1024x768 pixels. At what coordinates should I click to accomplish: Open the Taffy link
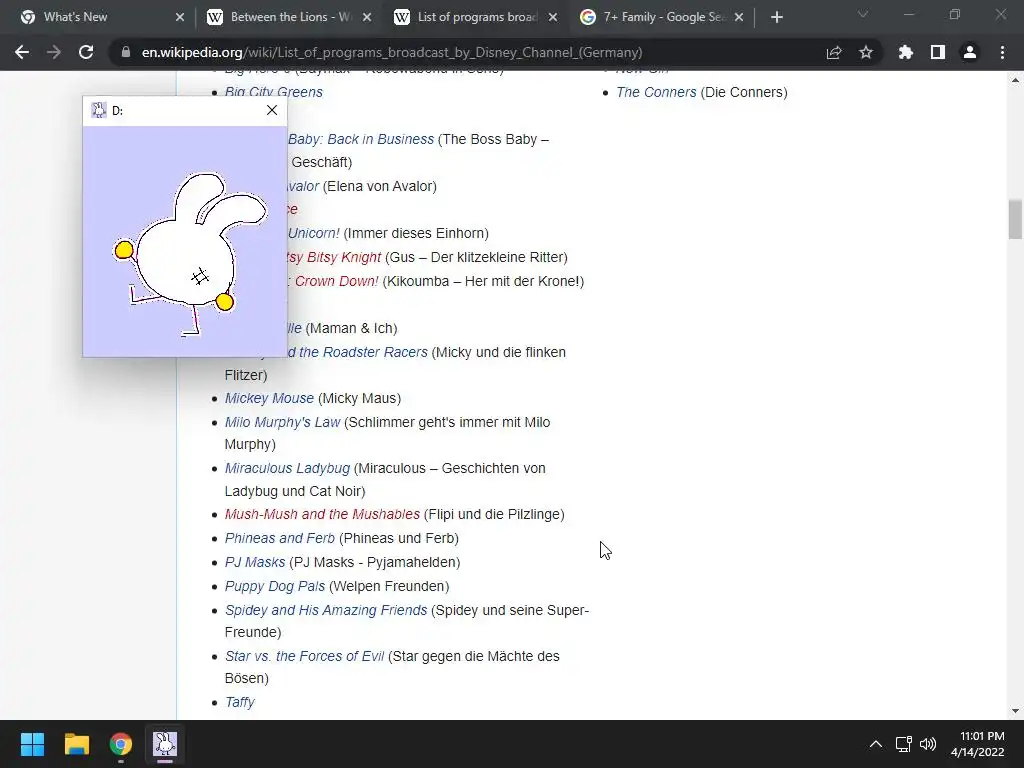240,702
